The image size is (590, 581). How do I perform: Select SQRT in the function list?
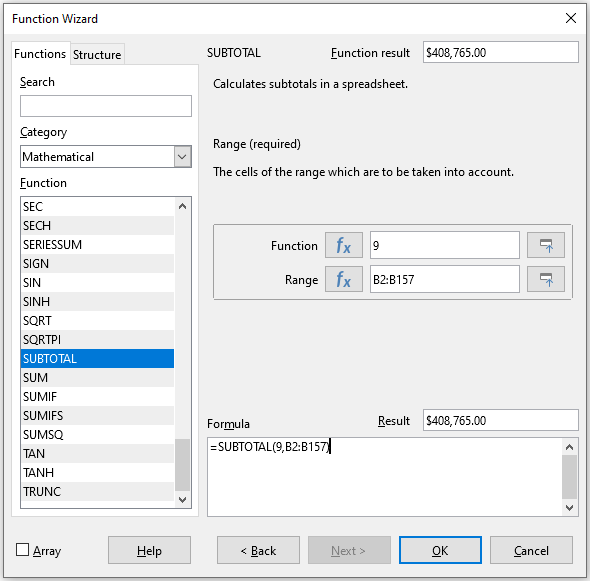coord(97,321)
